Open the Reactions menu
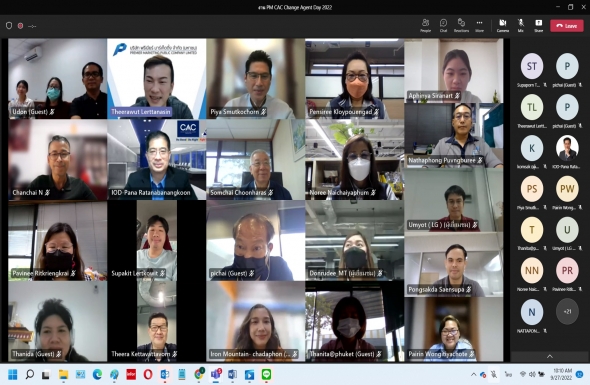590x385 pixels. [x=461, y=26]
